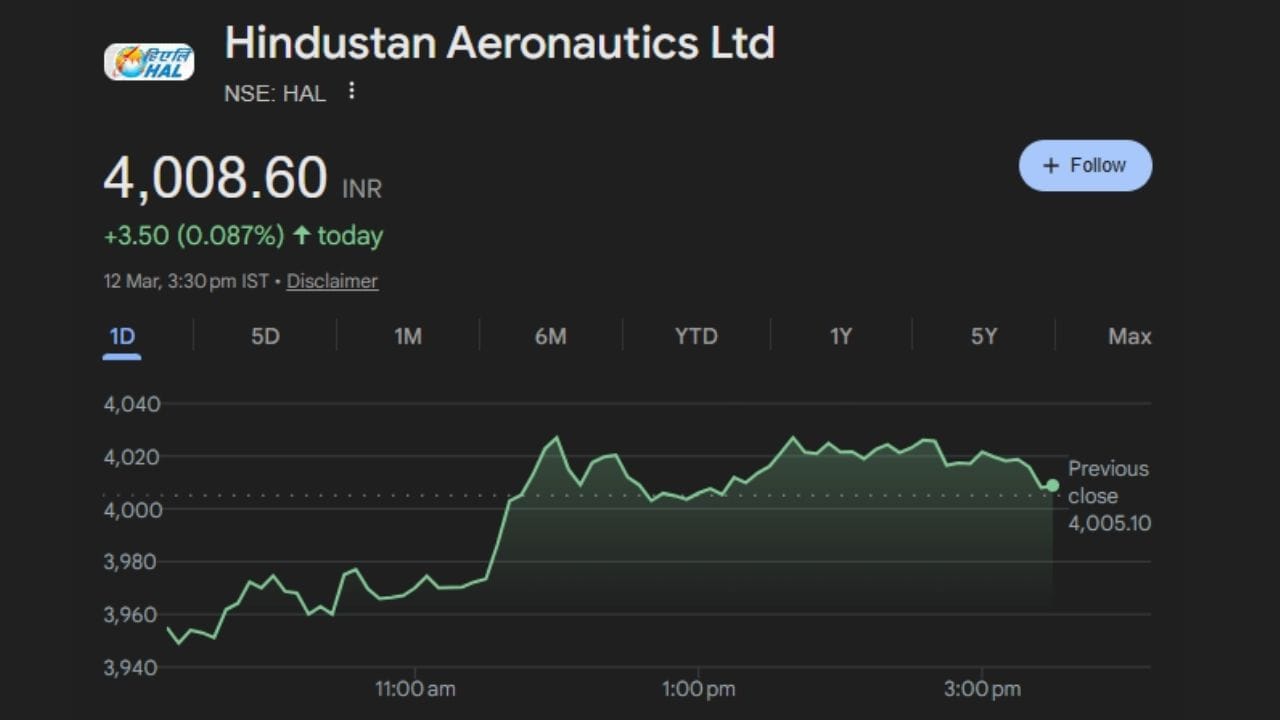The image size is (1280, 720).
Task: Switch to the 5D chart tab
Action: (x=265, y=336)
